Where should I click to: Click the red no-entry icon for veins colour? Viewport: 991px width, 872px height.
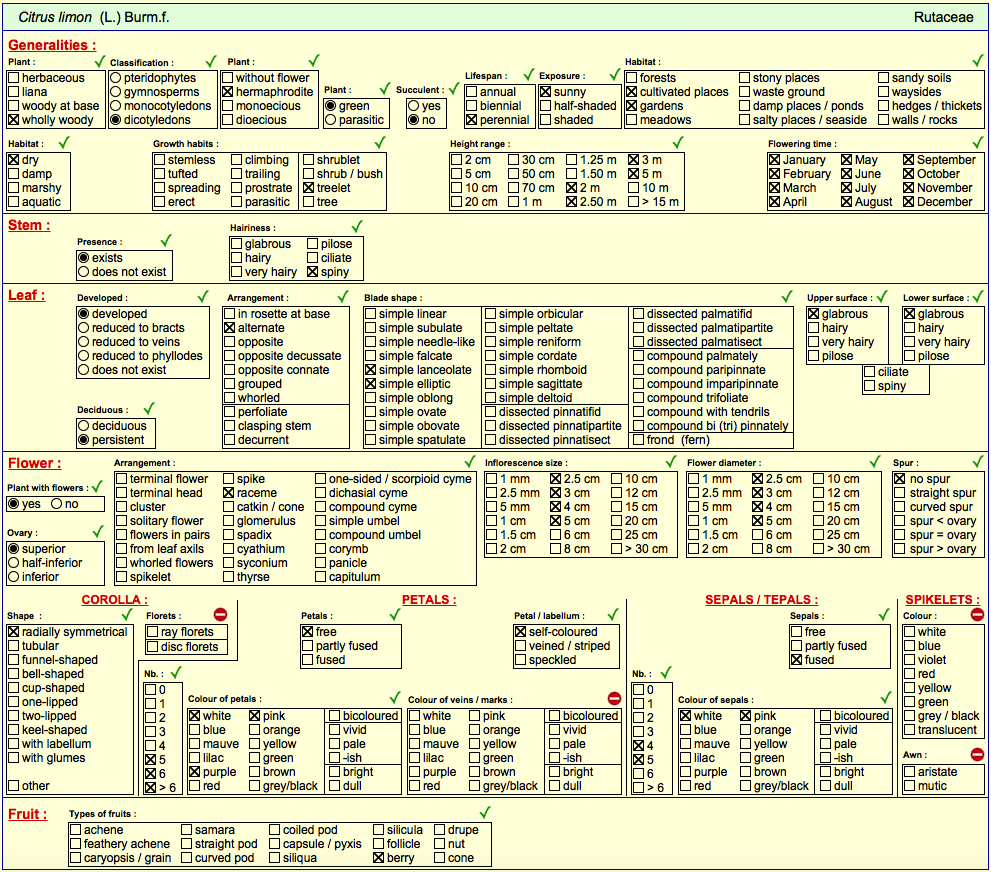click(x=614, y=698)
